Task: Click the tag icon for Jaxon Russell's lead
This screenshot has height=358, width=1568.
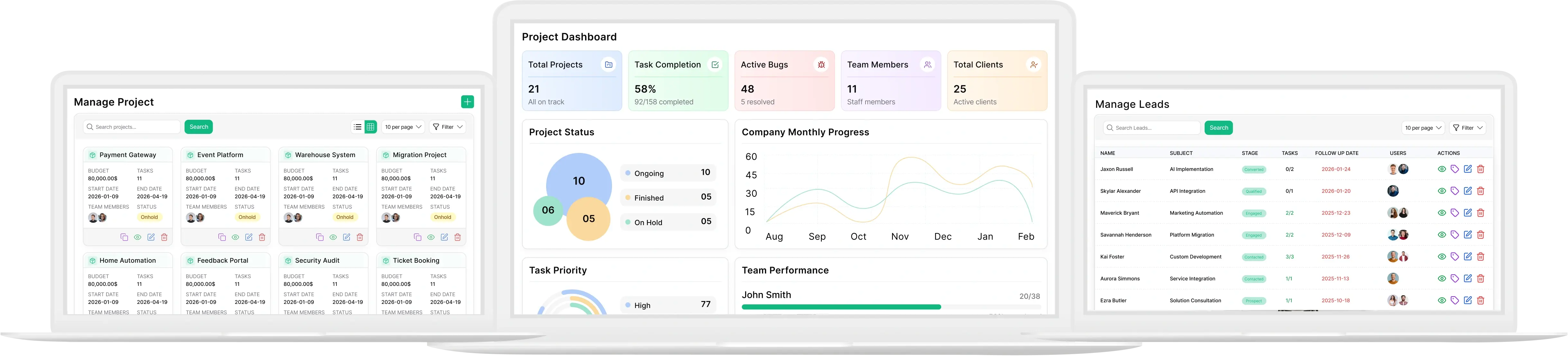Action: point(1454,169)
